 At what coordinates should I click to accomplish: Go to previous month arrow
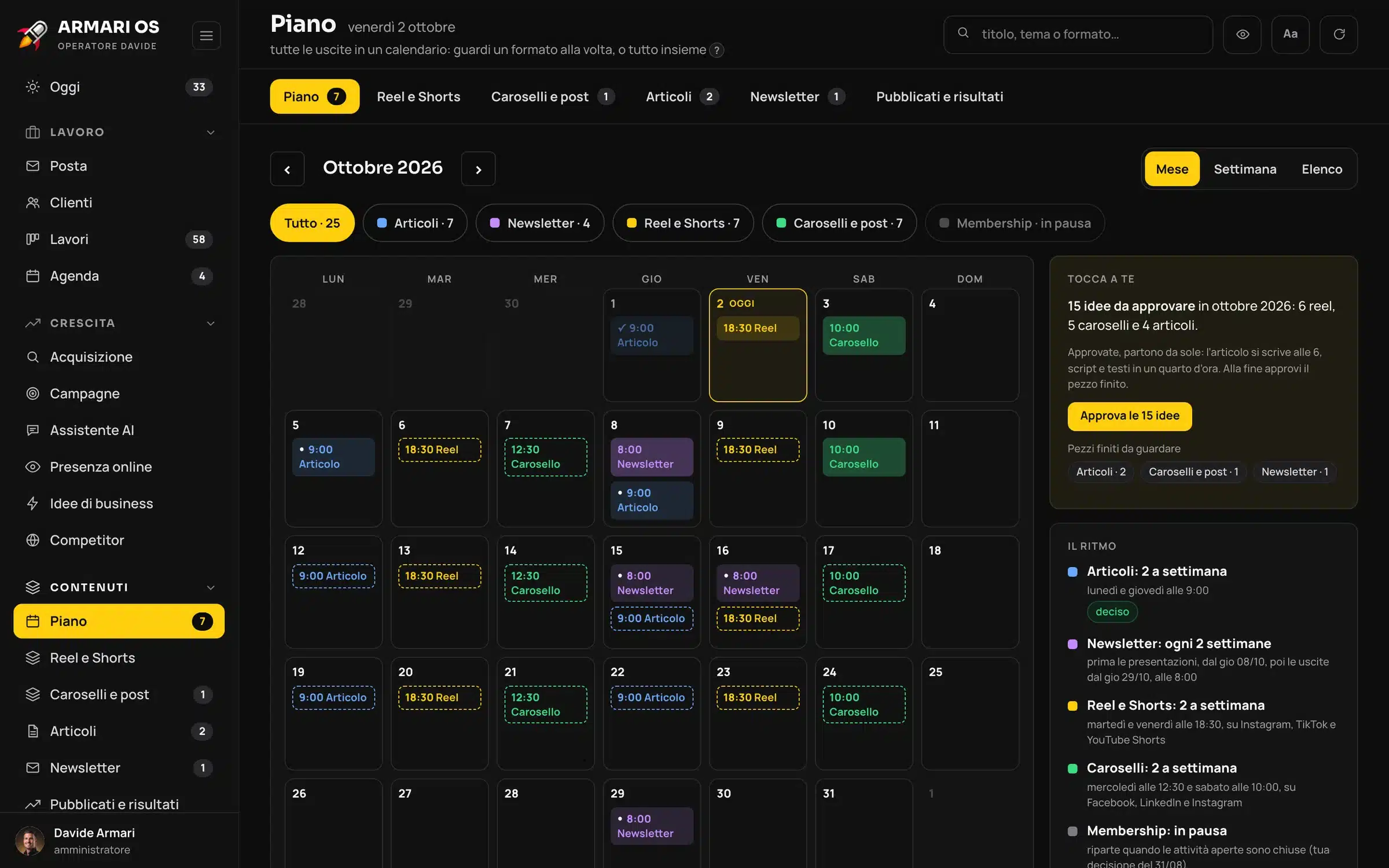point(287,169)
